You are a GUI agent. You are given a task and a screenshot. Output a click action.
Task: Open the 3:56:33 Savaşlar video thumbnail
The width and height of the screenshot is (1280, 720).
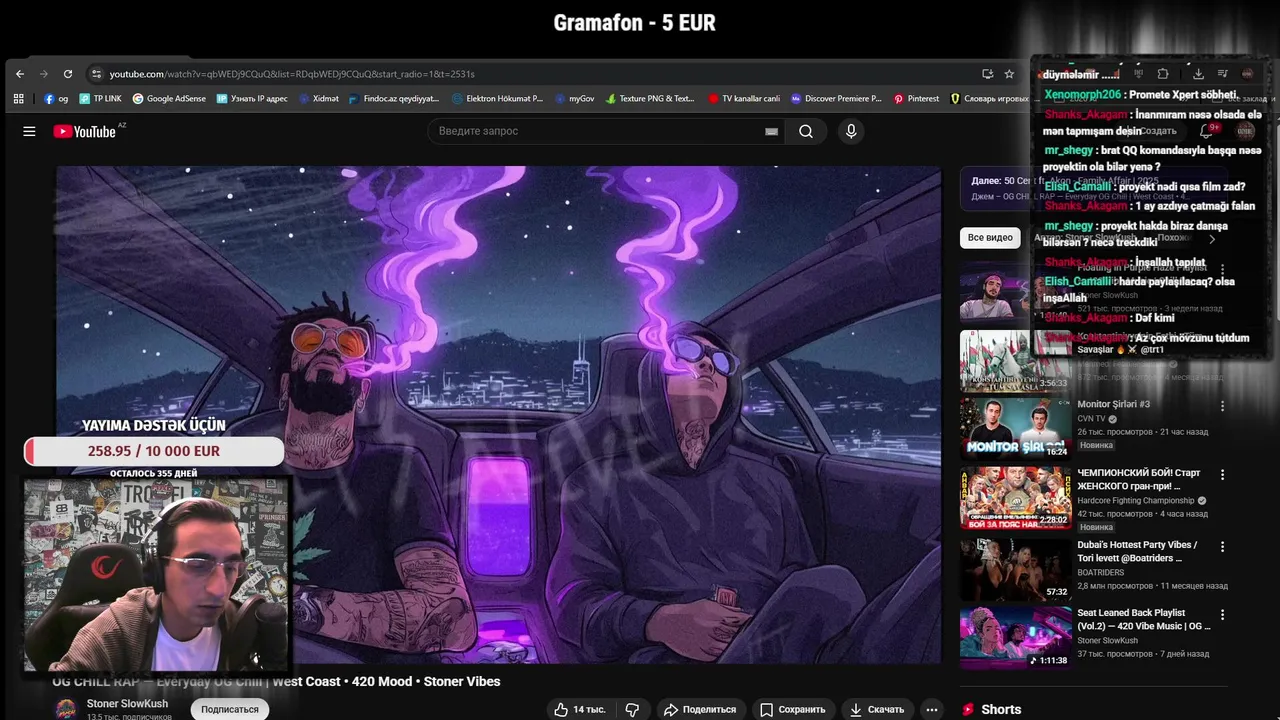pyautogui.click(x=1015, y=361)
